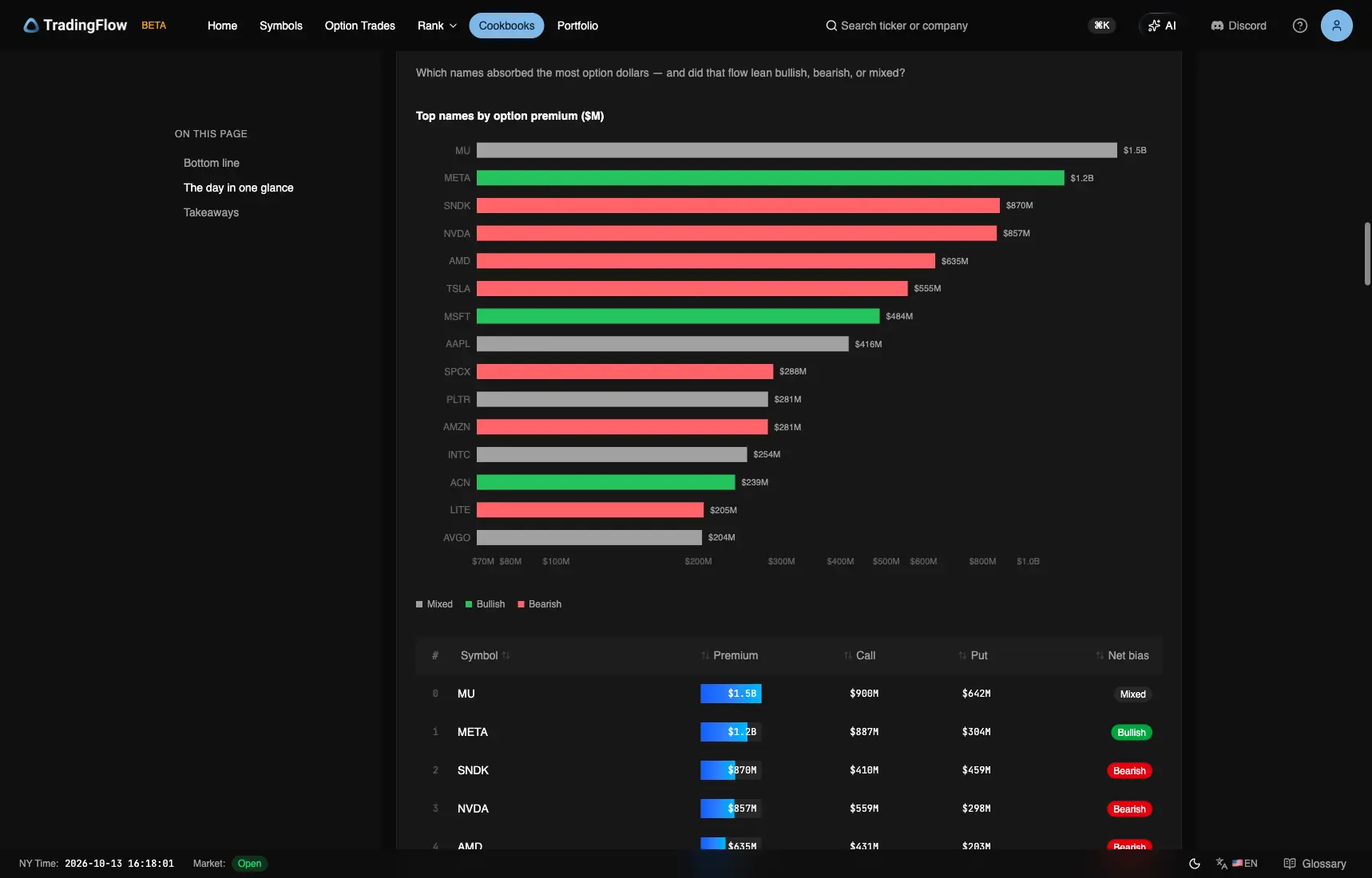Click the Bullish badge for META
1372x878 pixels.
tap(1131, 733)
